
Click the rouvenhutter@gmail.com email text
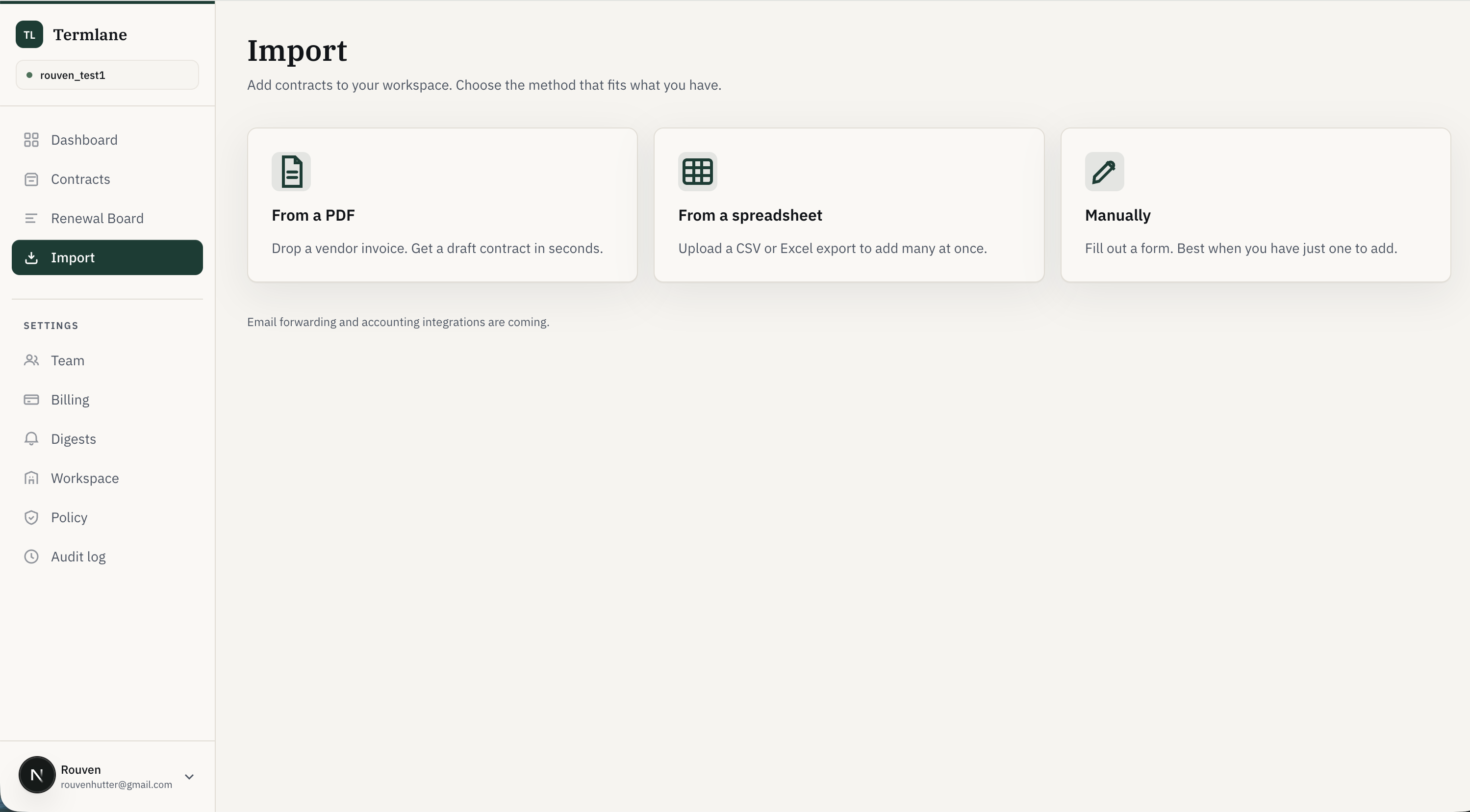coord(116,785)
